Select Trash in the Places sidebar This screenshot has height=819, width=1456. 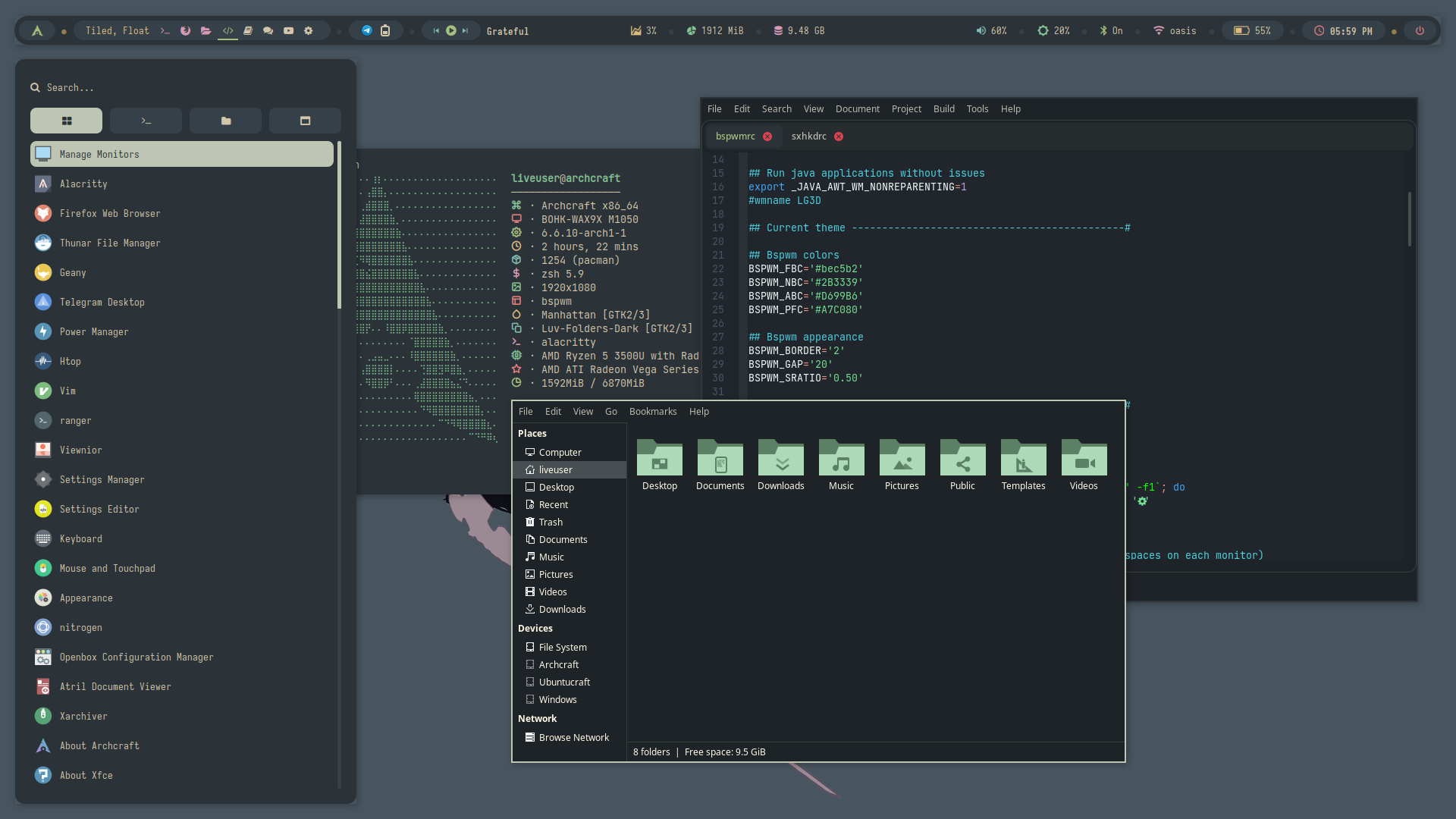(x=551, y=522)
